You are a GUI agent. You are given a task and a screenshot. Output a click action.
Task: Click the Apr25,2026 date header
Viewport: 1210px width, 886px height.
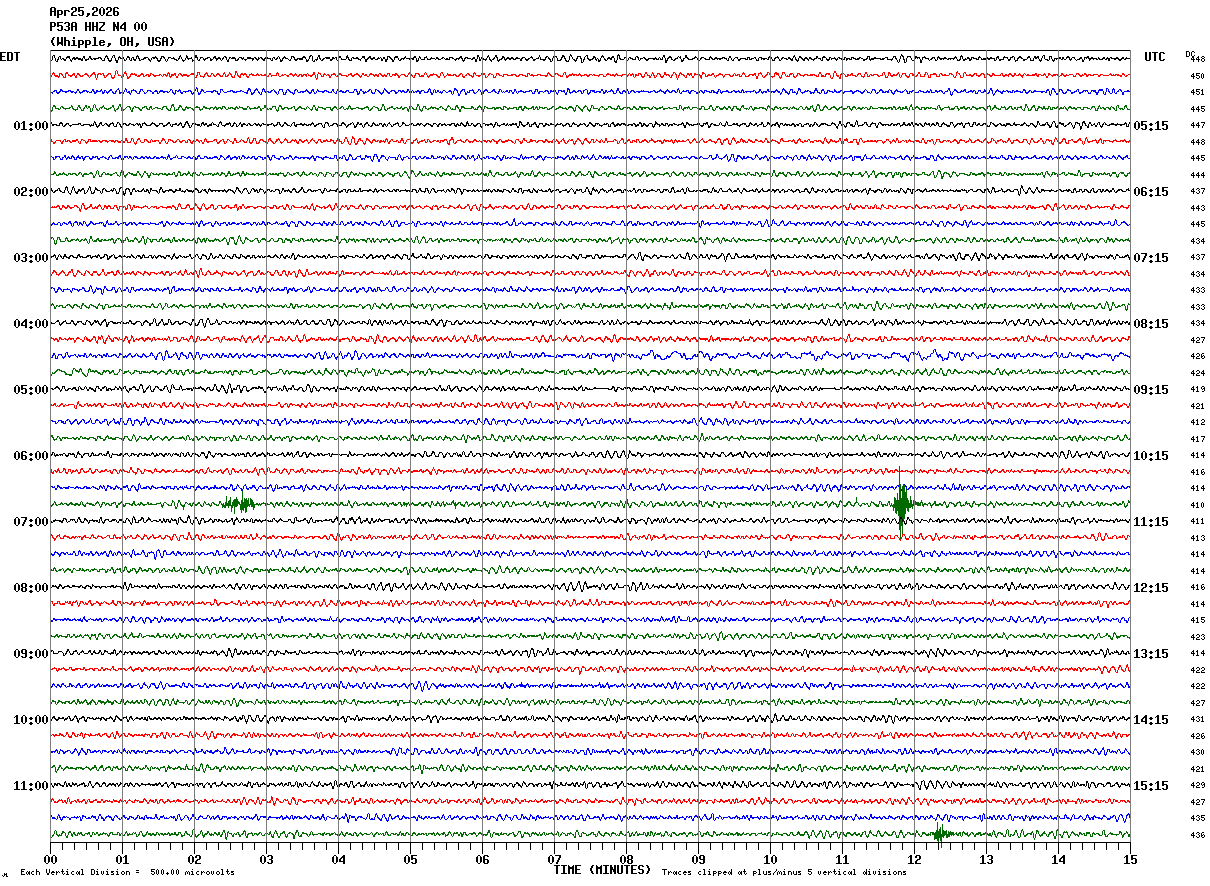coord(84,12)
